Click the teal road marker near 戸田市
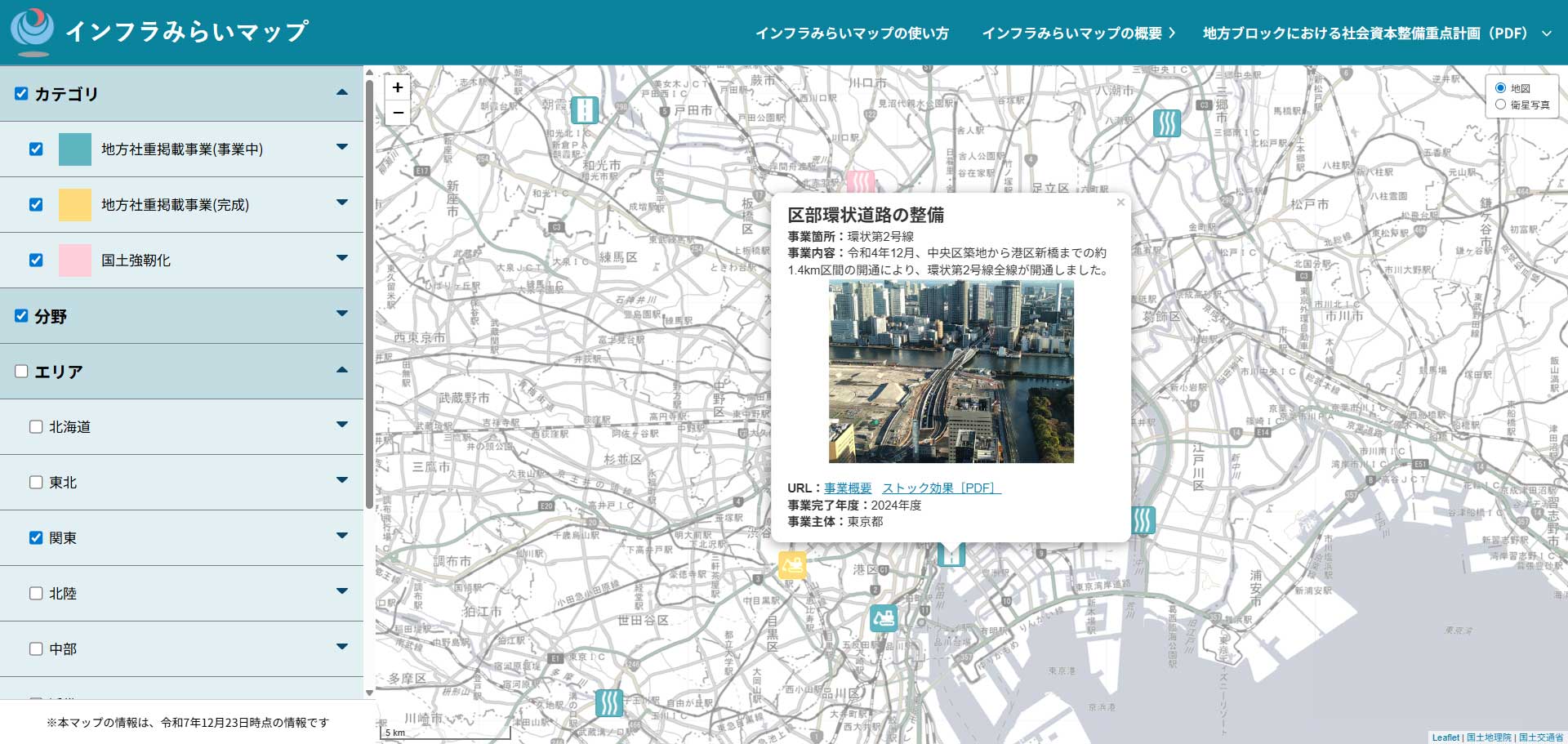This screenshot has height=744, width=1568. 585,110
